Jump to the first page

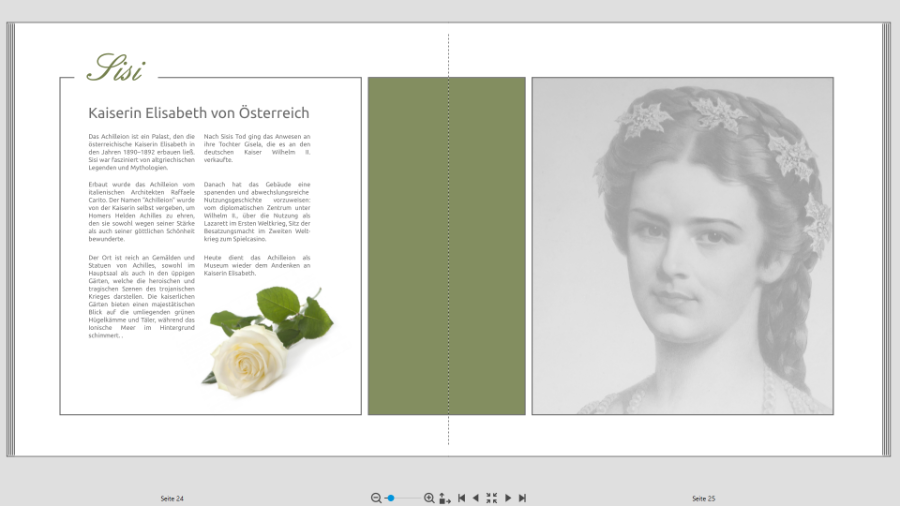pyautogui.click(x=461, y=498)
